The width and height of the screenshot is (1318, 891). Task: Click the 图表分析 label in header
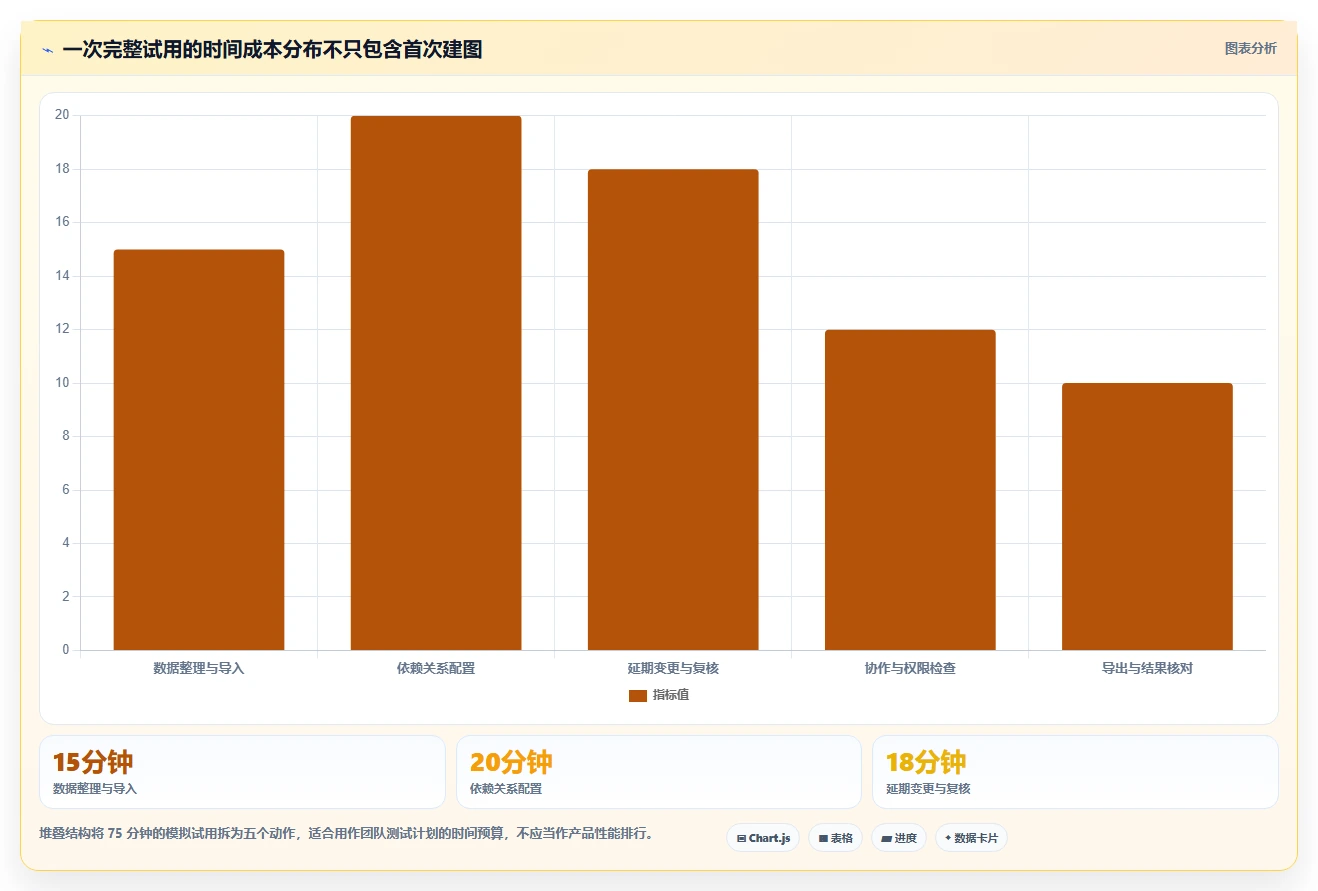pyautogui.click(x=1250, y=48)
